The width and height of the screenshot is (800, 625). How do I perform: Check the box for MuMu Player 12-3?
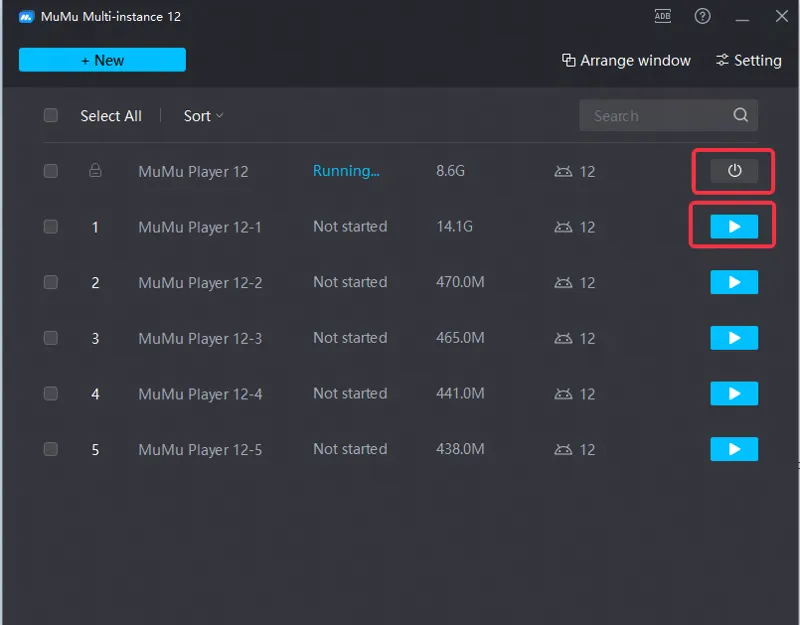tap(51, 338)
